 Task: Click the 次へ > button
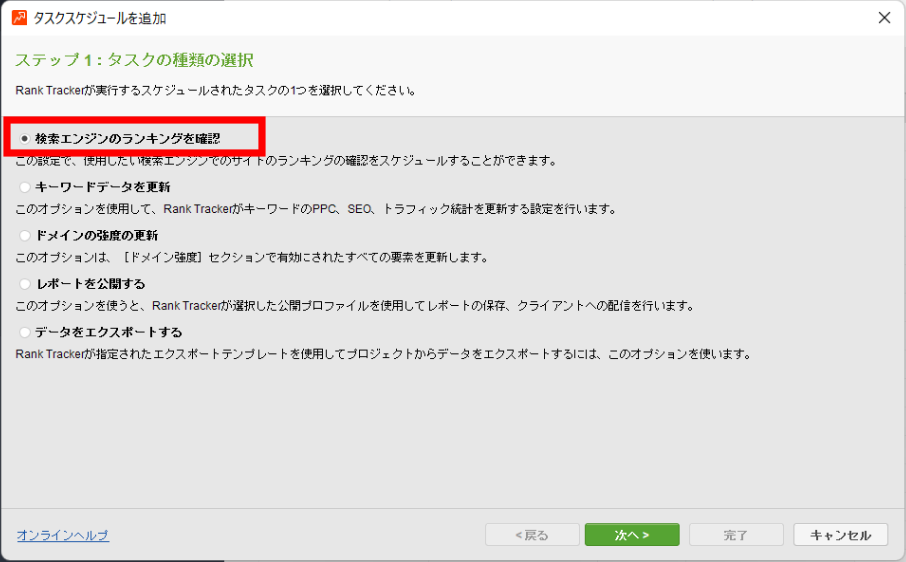pyautogui.click(x=632, y=535)
